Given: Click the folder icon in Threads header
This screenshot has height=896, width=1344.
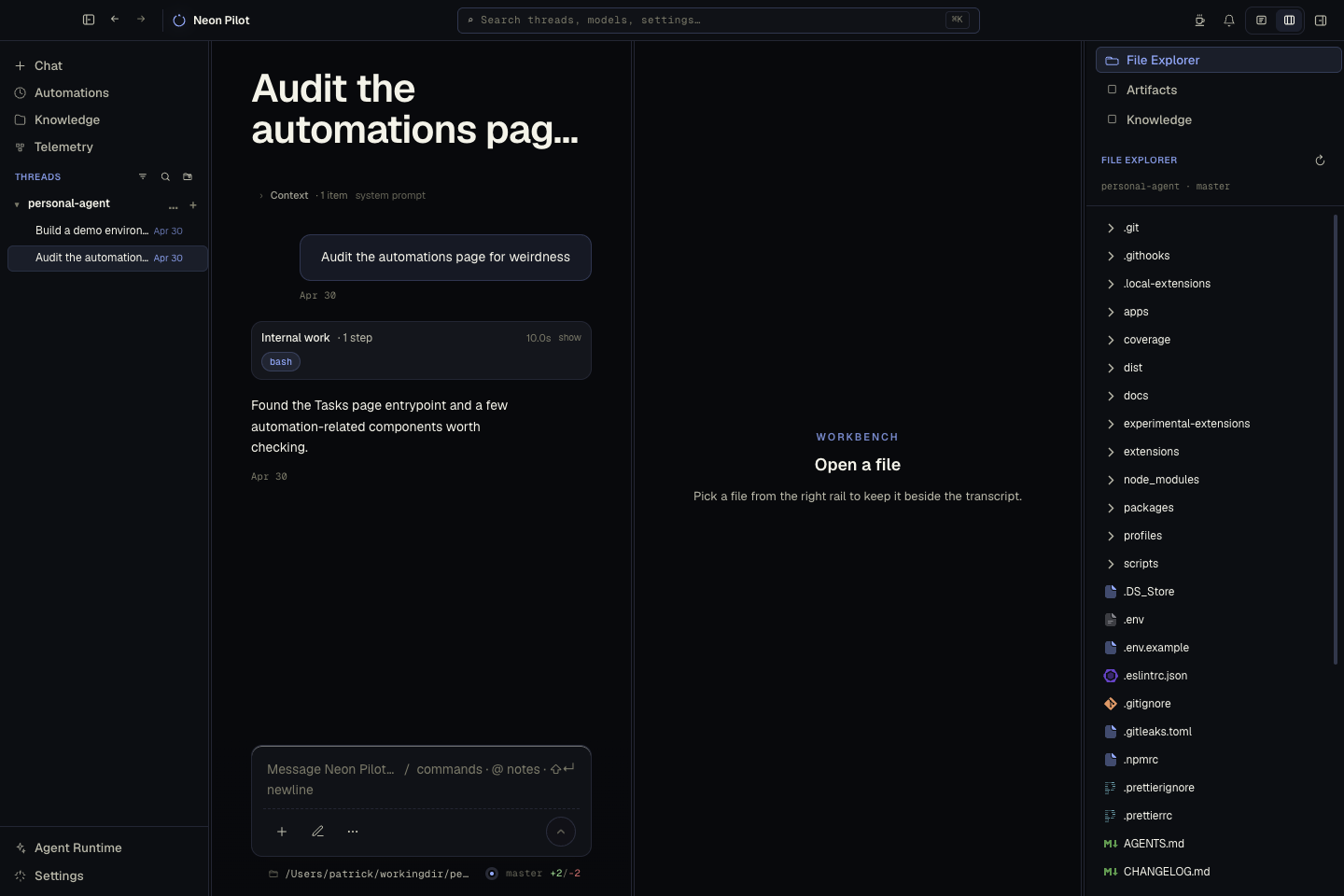Looking at the screenshot, I should point(188,176).
